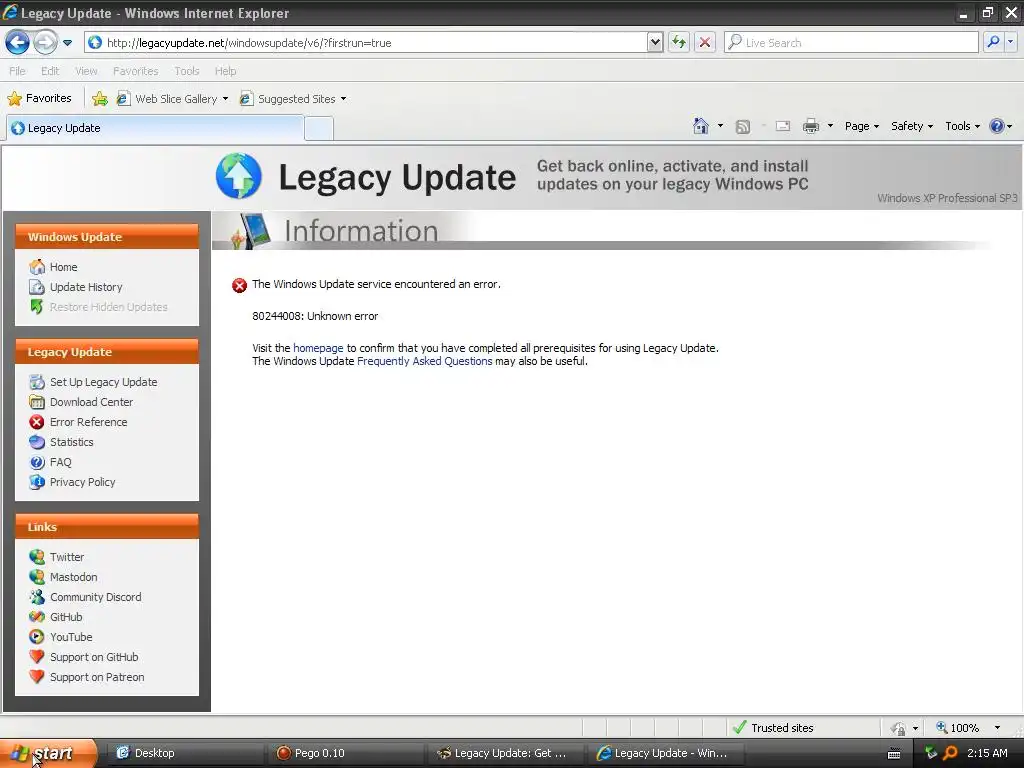Screen dimensions: 1024x768
Task: Open the Tools menu in menu bar
Action: point(186,71)
